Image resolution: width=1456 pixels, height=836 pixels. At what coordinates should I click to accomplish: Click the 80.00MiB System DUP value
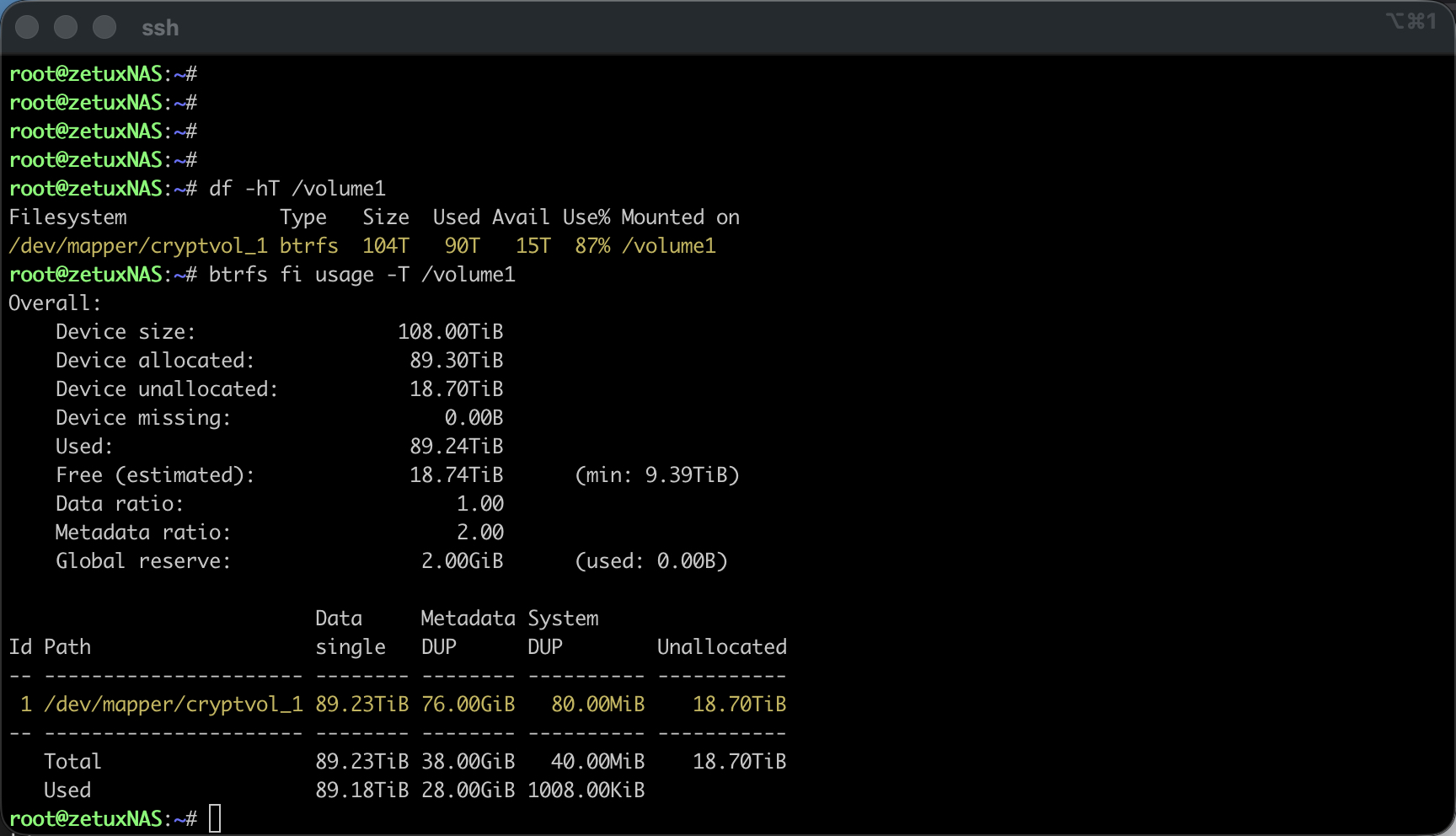coord(597,705)
